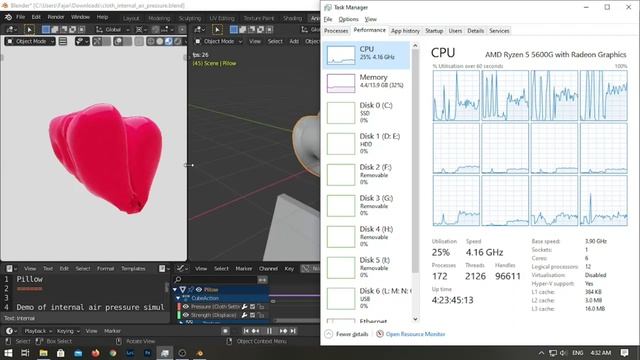Open File Explorer from the taskbar
Viewport: 640px width, 360px height.
pos(43,353)
